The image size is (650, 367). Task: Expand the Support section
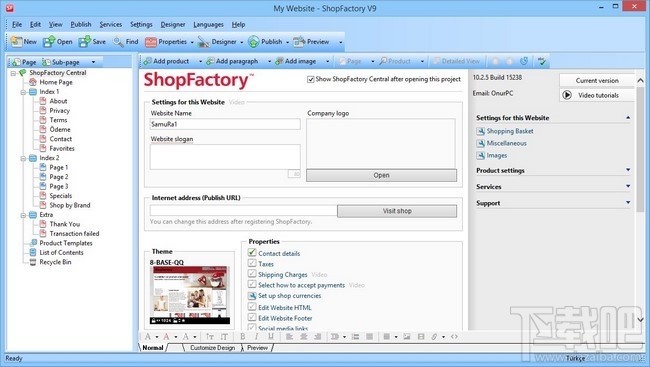coord(628,203)
